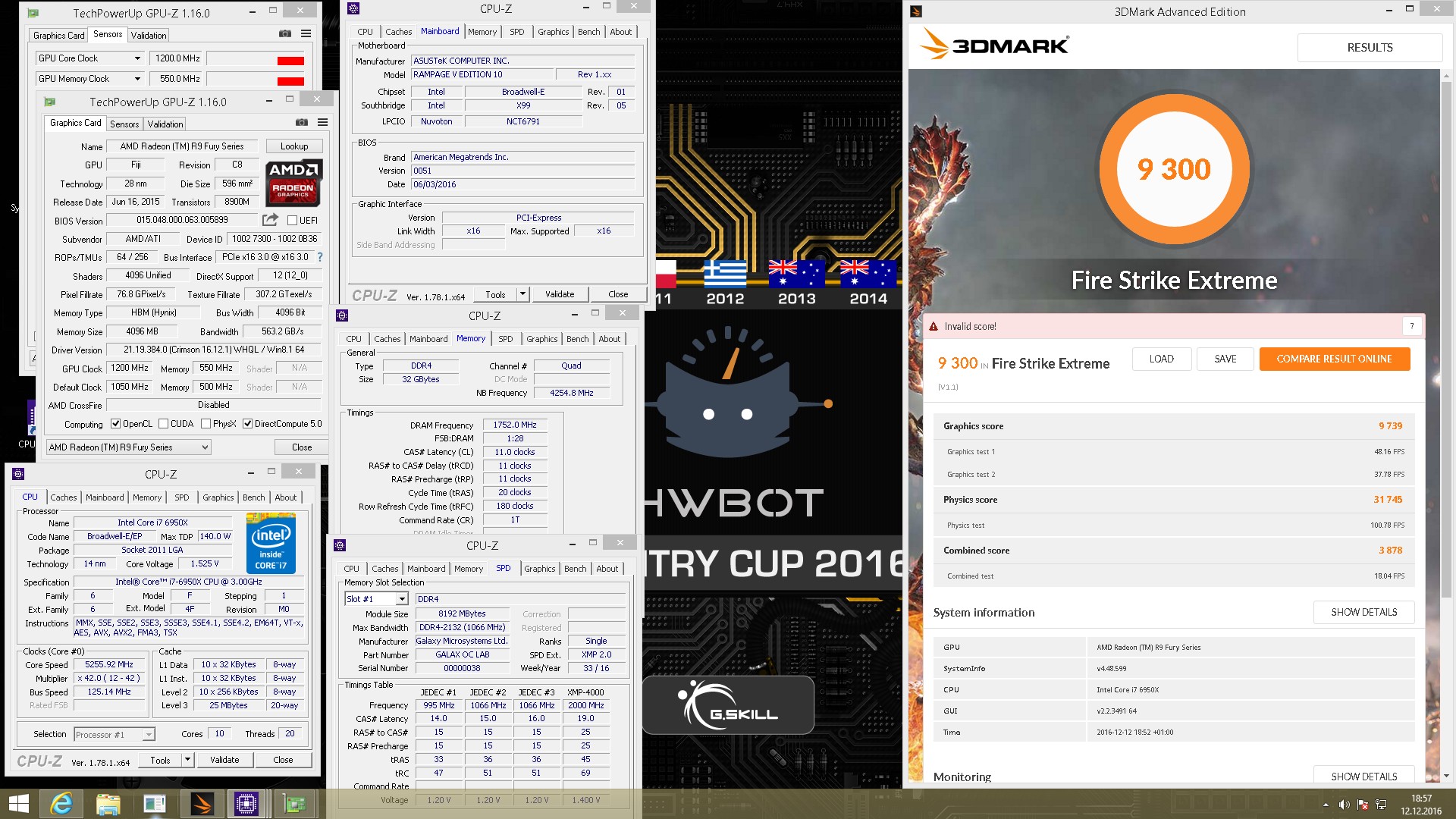
Task: Open the Tools dropdown arrow in CPU-Z CPU window
Action: click(x=187, y=760)
